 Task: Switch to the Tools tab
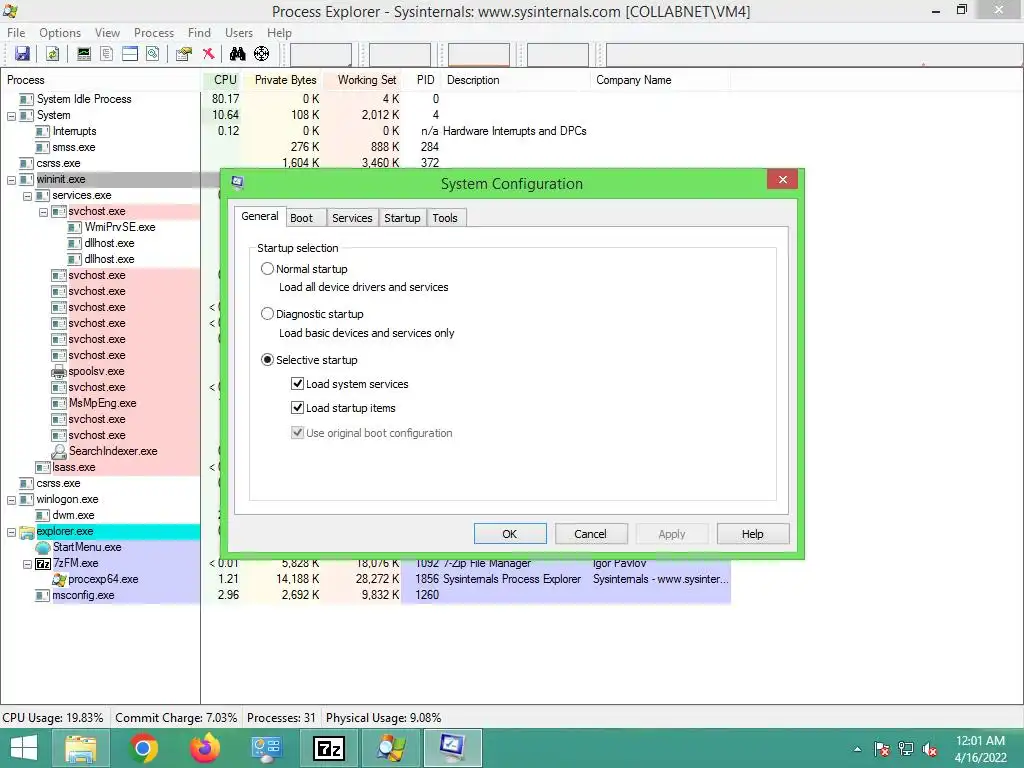pyautogui.click(x=445, y=218)
